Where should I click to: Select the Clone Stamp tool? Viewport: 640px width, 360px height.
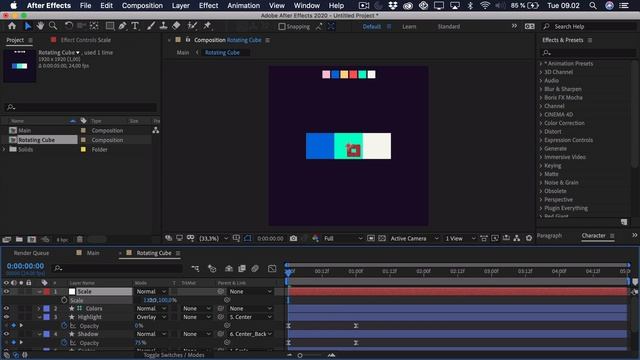(163, 26)
